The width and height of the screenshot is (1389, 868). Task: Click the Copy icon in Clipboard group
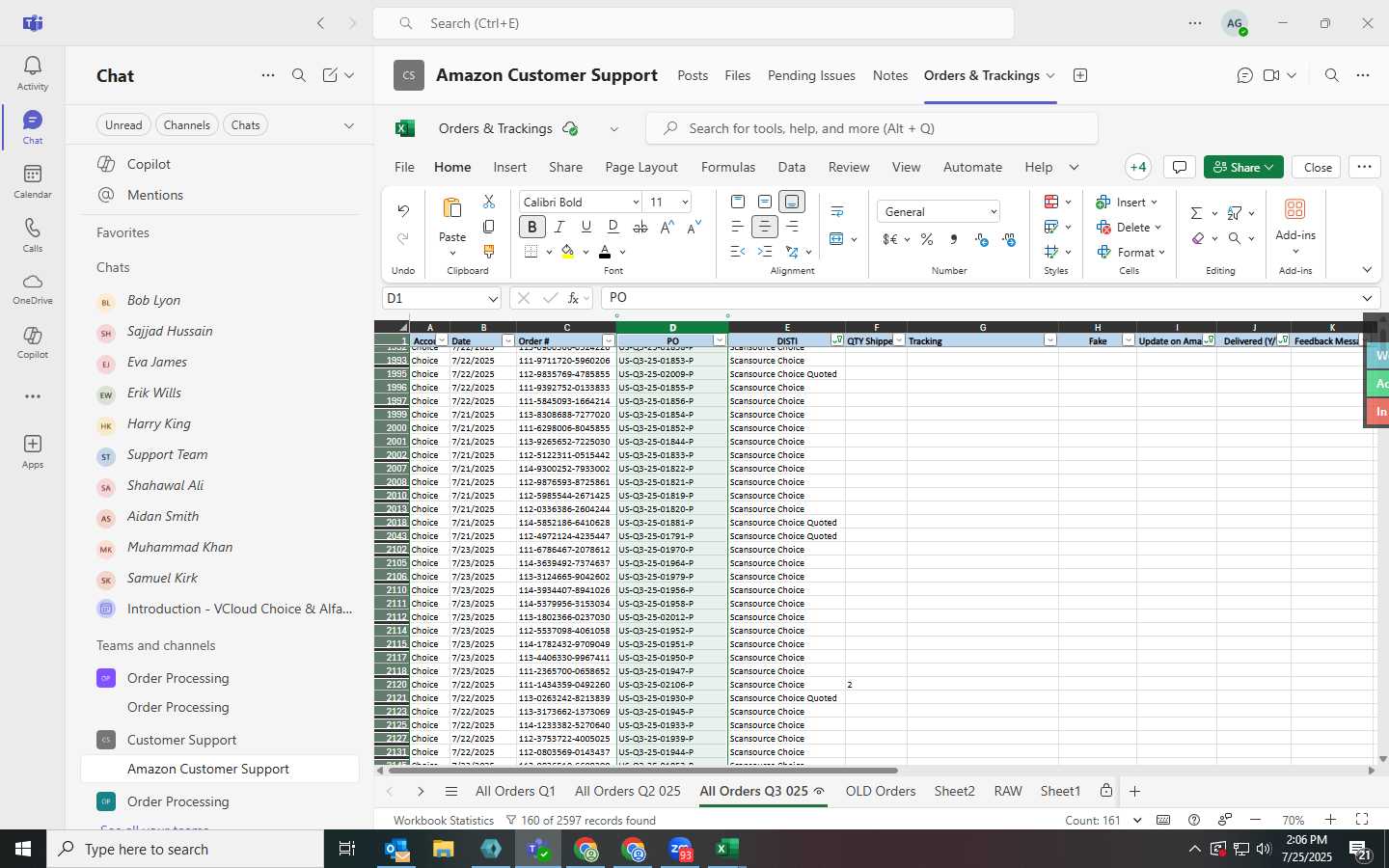coord(489,227)
